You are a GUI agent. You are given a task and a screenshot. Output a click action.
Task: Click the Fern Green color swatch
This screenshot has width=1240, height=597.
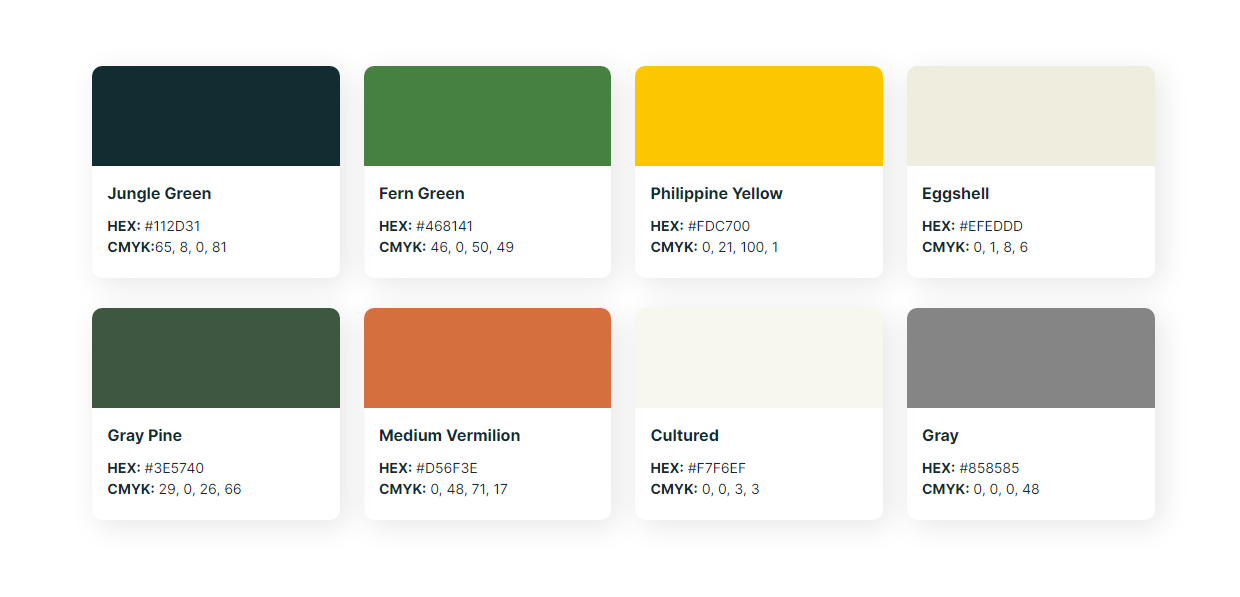[487, 116]
